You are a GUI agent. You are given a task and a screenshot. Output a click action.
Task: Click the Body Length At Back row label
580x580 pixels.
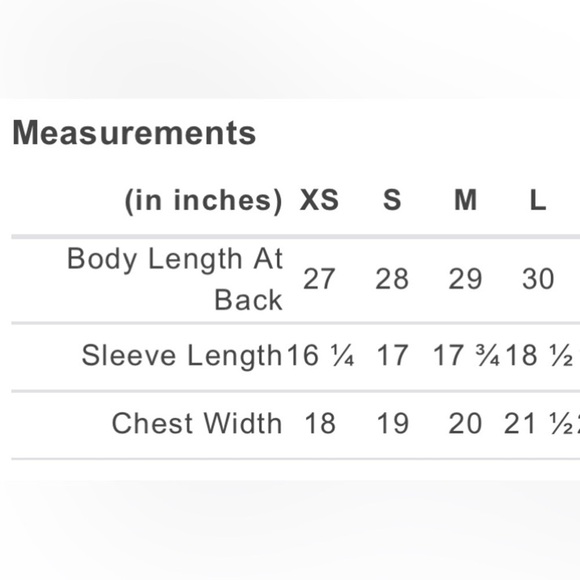pos(175,279)
